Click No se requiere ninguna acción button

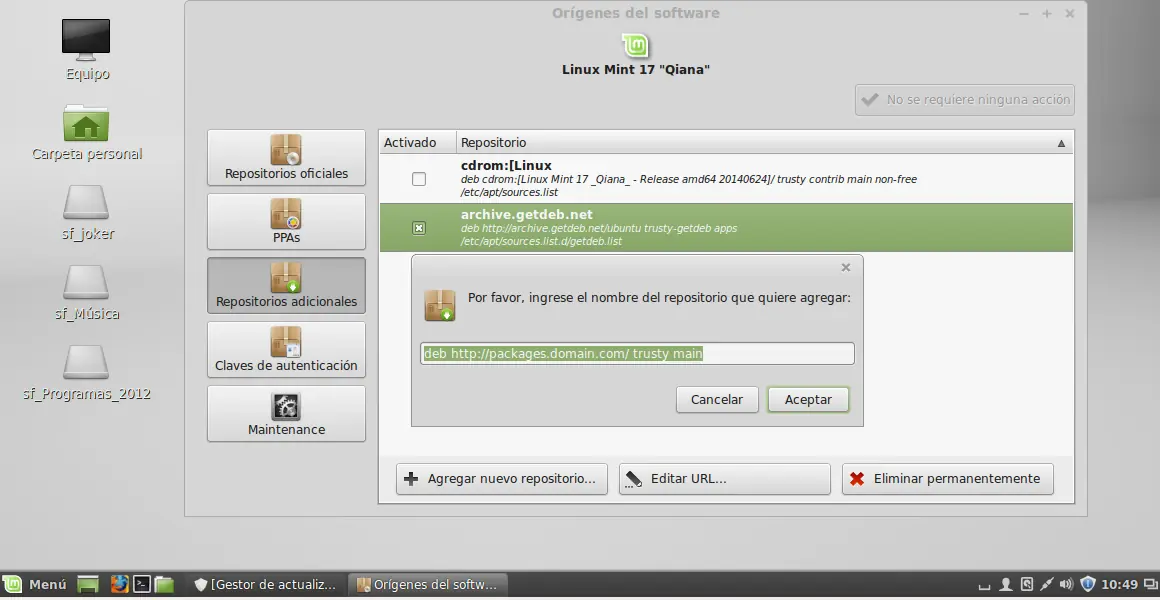coord(965,100)
